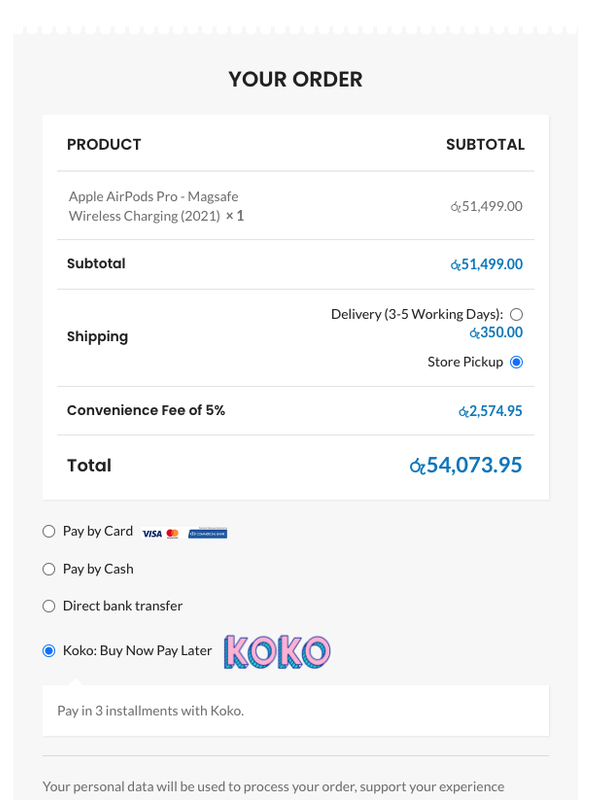Choose the Pay by Cash radio option

coord(49,569)
